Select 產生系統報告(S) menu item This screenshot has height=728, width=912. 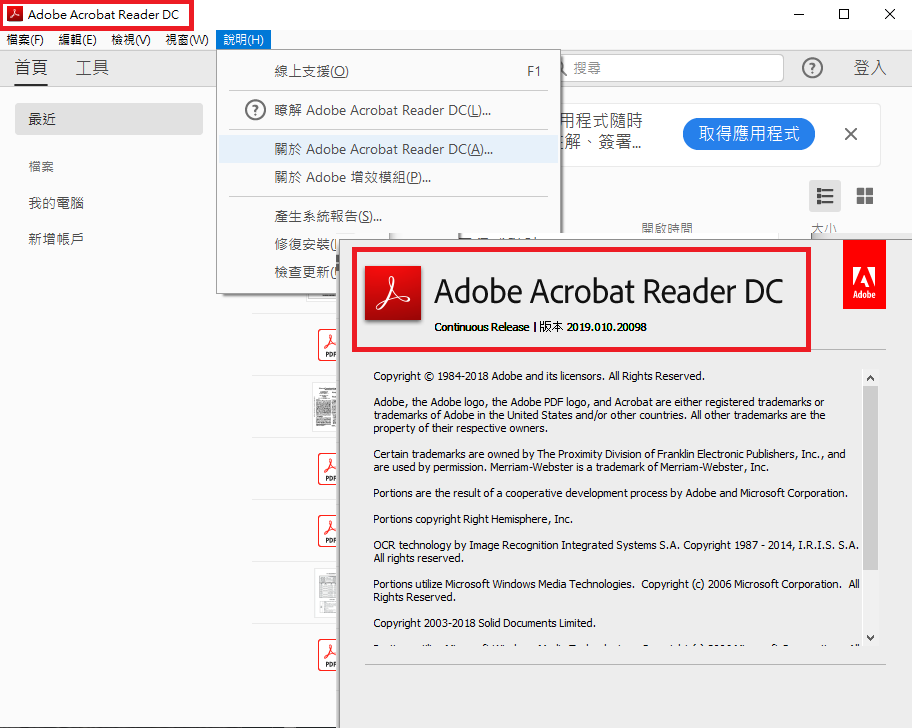pyautogui.click(x=328, y=216)
